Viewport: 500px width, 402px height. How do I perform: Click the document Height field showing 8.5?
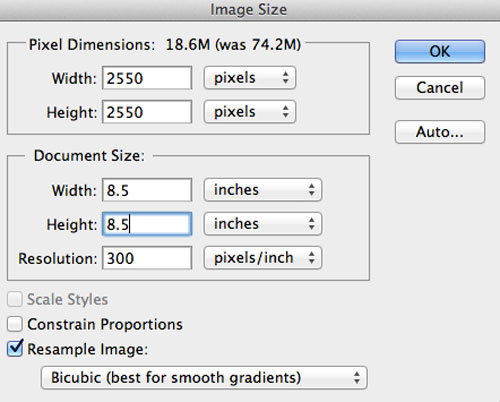pos(147,224)
